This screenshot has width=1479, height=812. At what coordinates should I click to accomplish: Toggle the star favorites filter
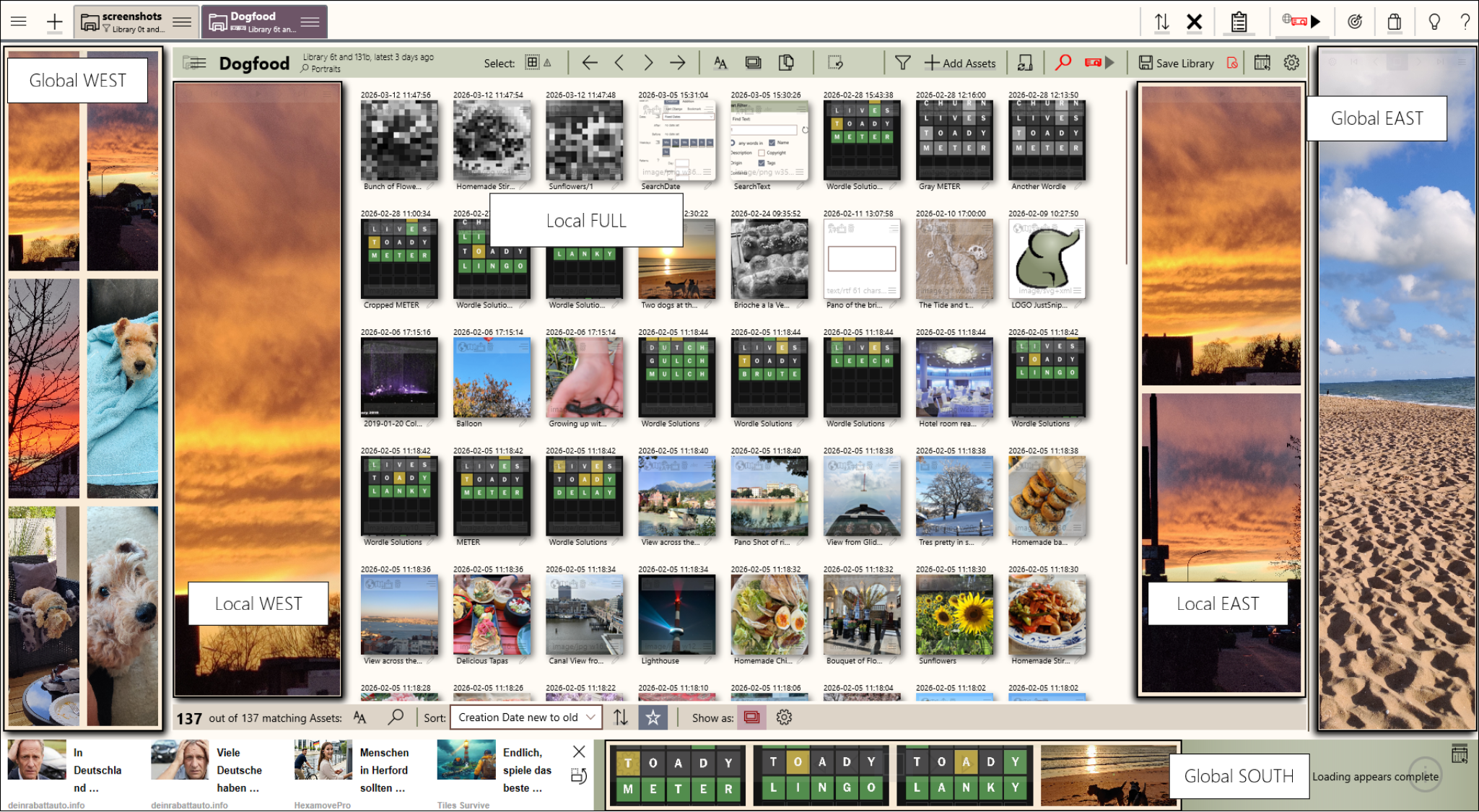click(653, 717)
